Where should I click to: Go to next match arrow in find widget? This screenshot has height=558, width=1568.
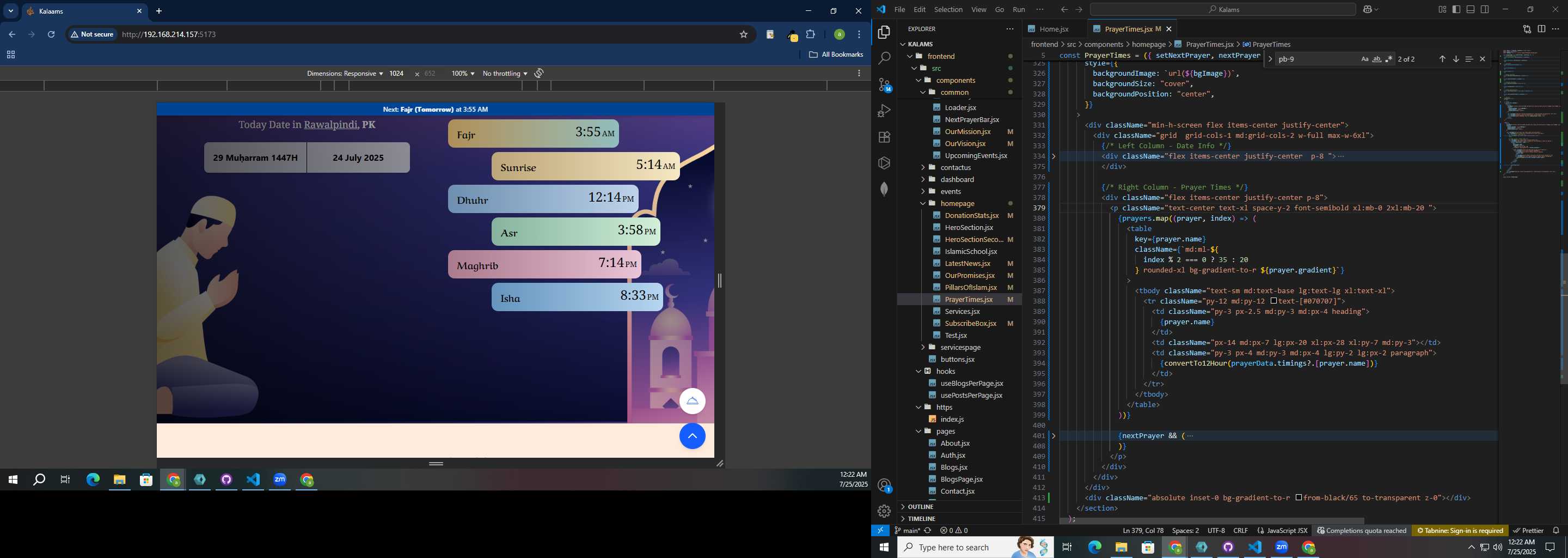tap(1455, 59)
